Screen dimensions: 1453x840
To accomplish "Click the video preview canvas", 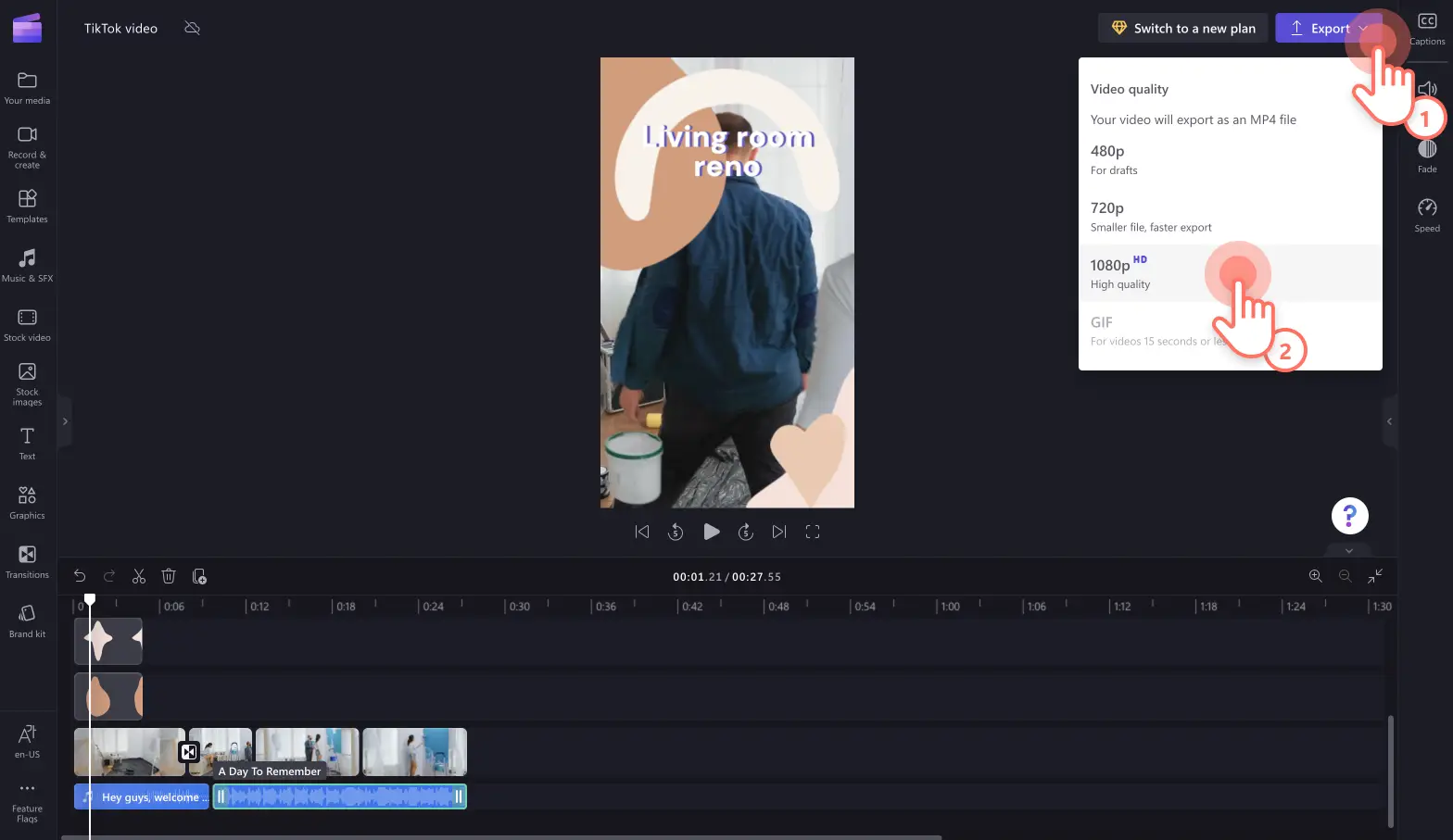I will [727, 282].
